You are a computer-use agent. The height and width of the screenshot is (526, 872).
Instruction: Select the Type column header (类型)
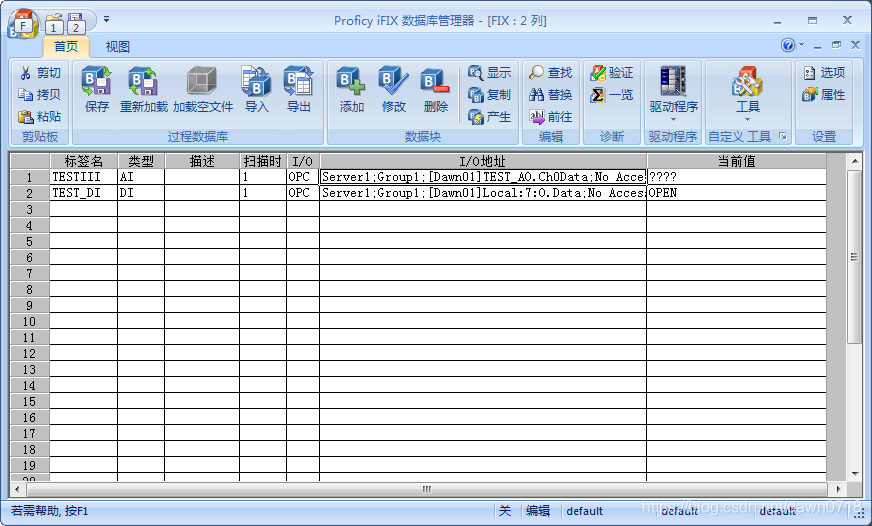coord(141,161)
